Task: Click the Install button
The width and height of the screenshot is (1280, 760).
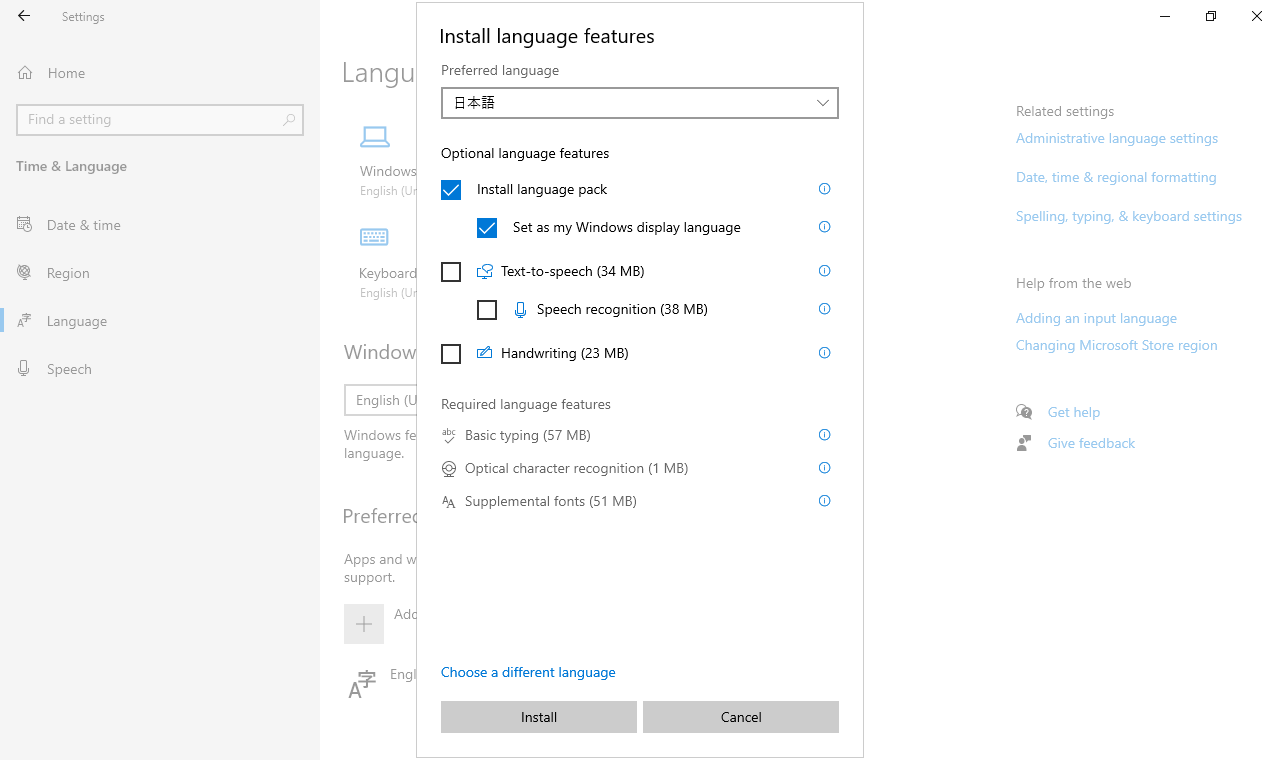Action: (x=539, y=717)
